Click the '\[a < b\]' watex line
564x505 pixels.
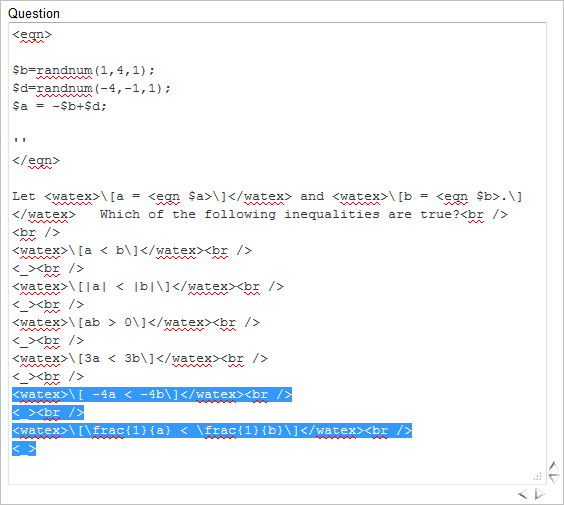pos(132,250)
